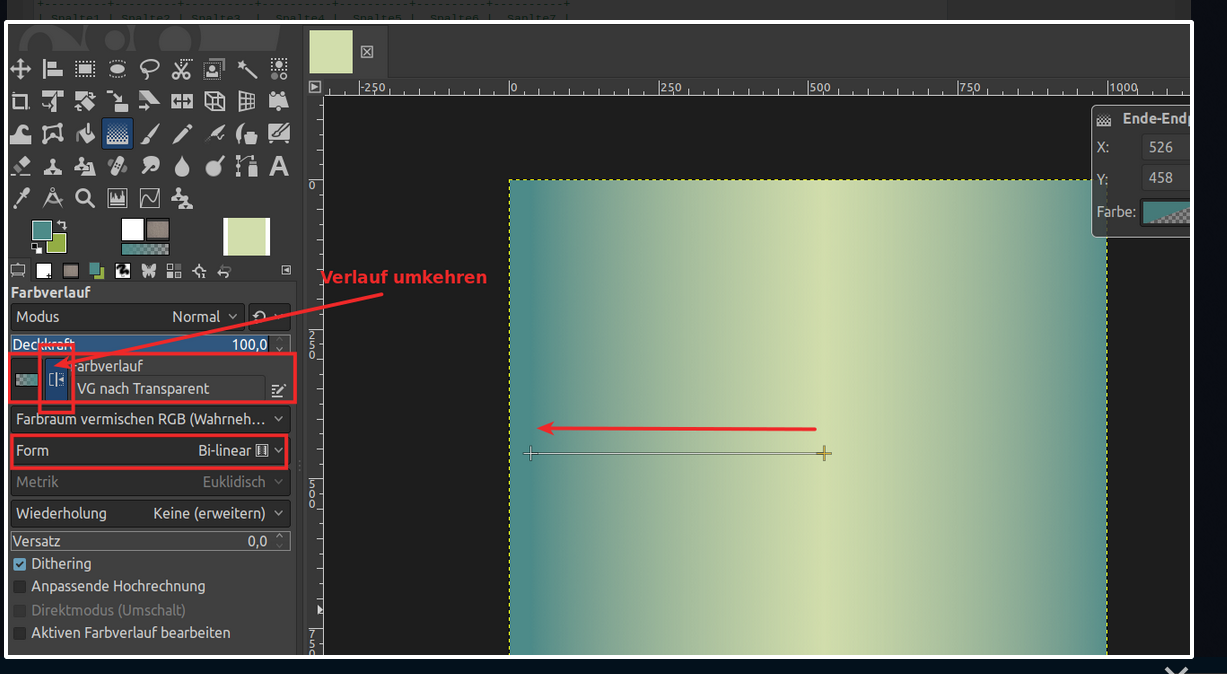
Task: Toggle the reverse gradient button
Action: pos(57,379)
